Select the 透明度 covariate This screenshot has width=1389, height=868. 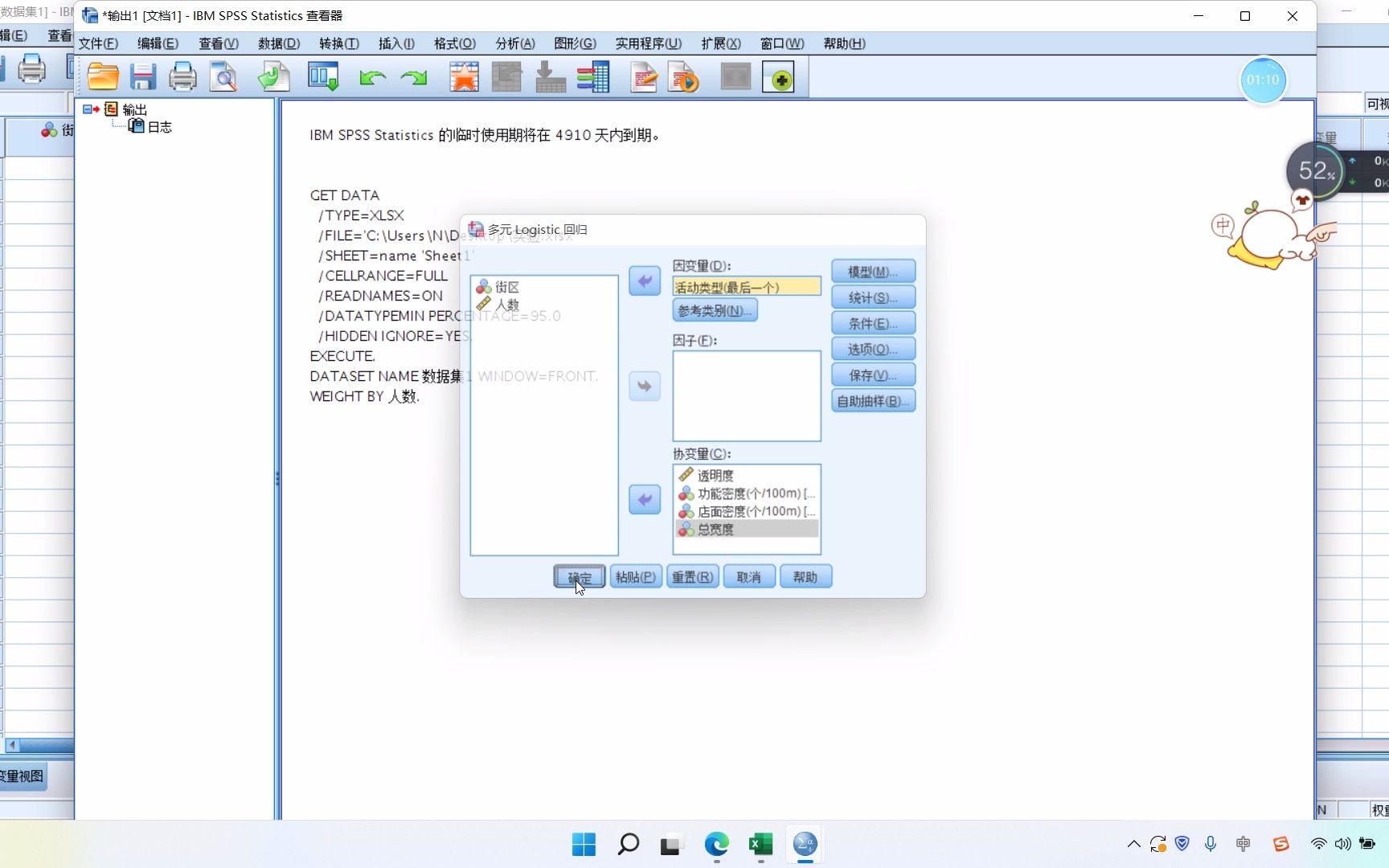point(715,475)
